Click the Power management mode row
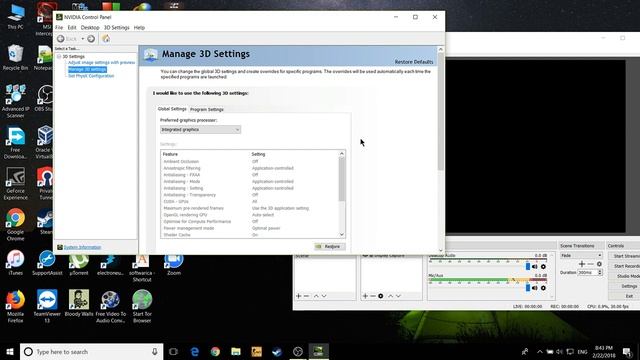Screen dimensions: 640x360 [250, 228]
